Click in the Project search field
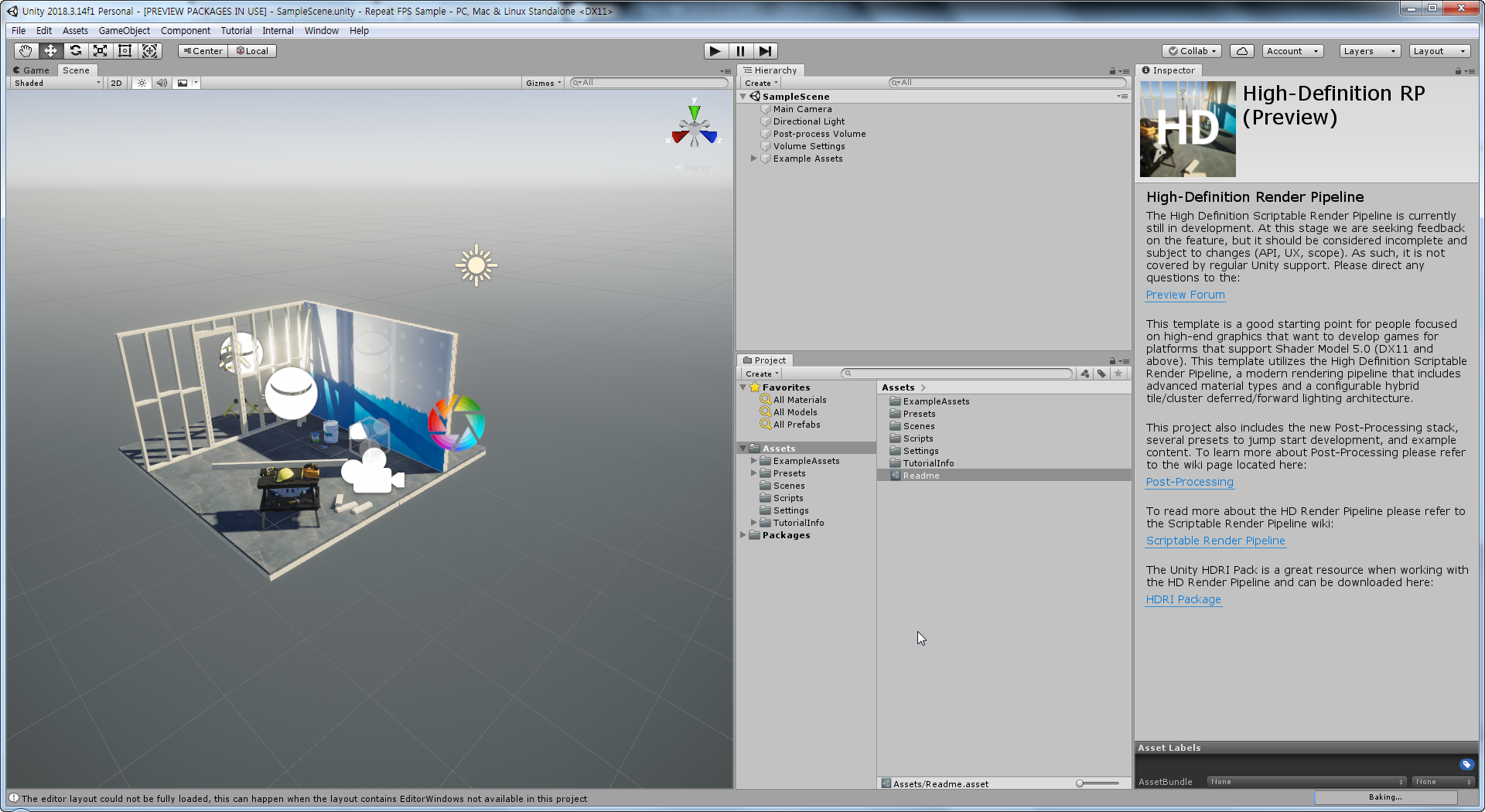The width and height of the screenshot is (1485, 812). coord(957,374)
